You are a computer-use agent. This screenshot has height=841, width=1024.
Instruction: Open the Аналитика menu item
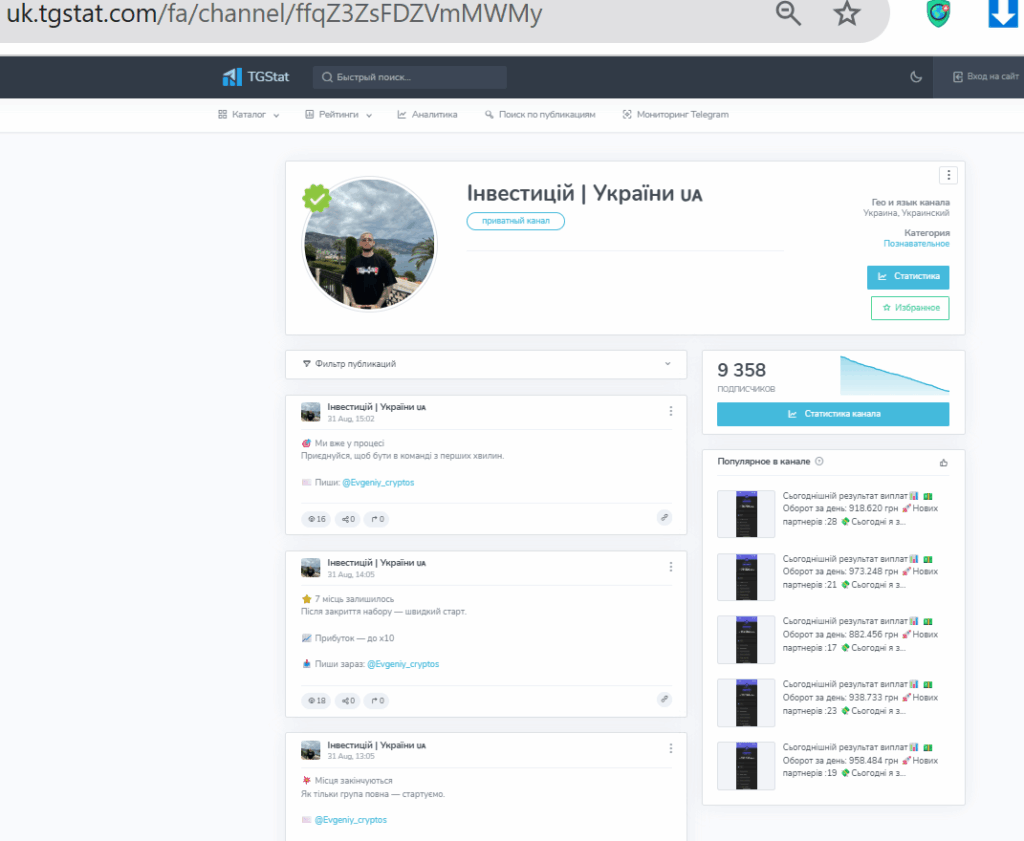coord(427,115)
